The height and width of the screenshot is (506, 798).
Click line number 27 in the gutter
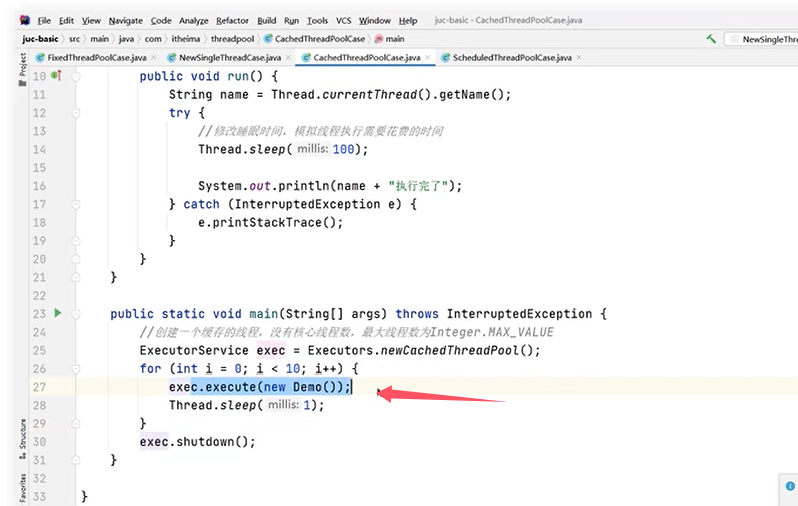point(39,387)
